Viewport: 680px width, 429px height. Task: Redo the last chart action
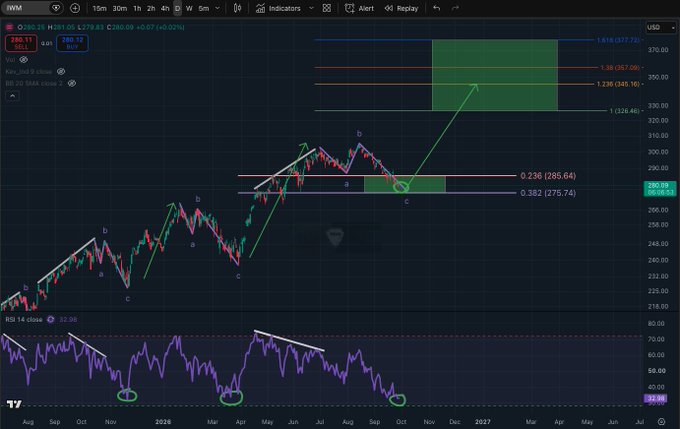tap(455, 8)
